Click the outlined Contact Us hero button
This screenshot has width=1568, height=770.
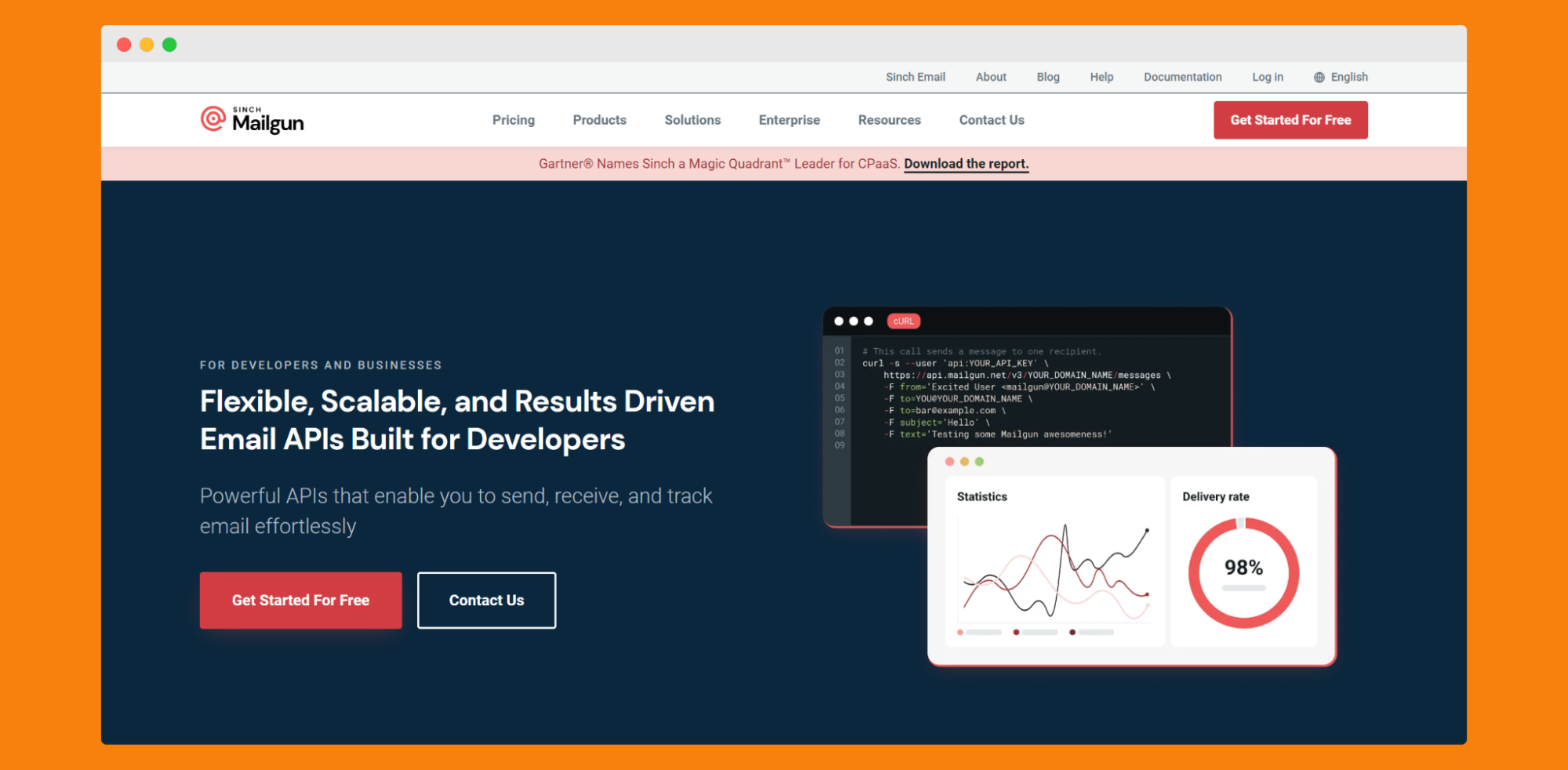pyautogui.click(x=486, y=600)
